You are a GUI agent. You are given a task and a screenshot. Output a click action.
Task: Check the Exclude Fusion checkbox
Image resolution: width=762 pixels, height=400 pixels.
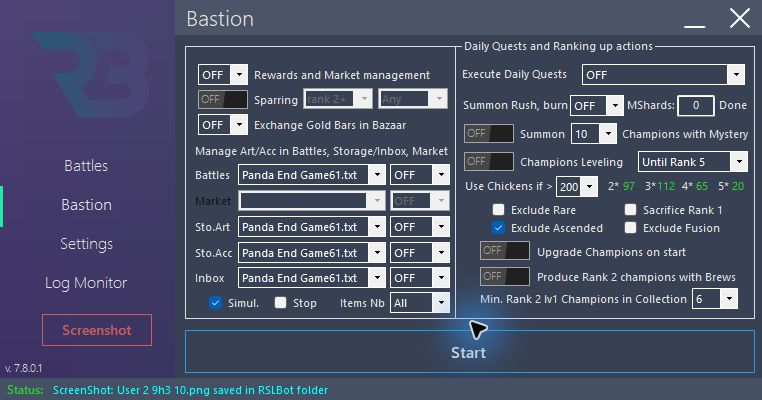click(x=630, y=227)
